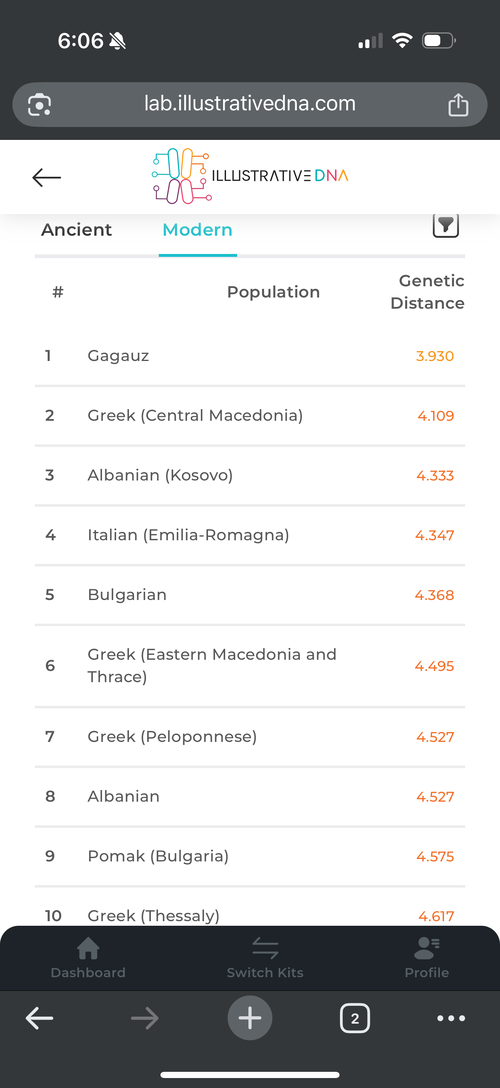Open the population filter funnel icon

446,226
